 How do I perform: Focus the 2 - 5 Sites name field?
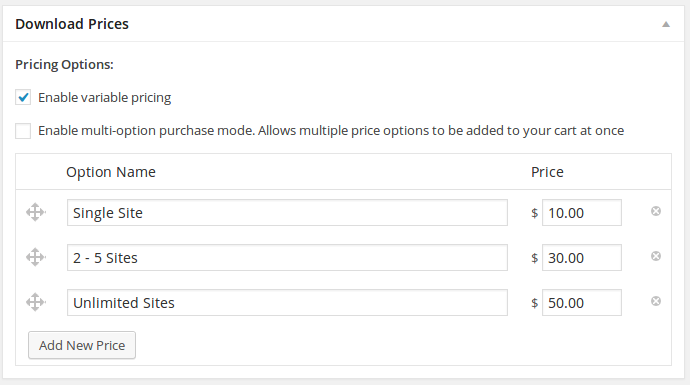287,257
